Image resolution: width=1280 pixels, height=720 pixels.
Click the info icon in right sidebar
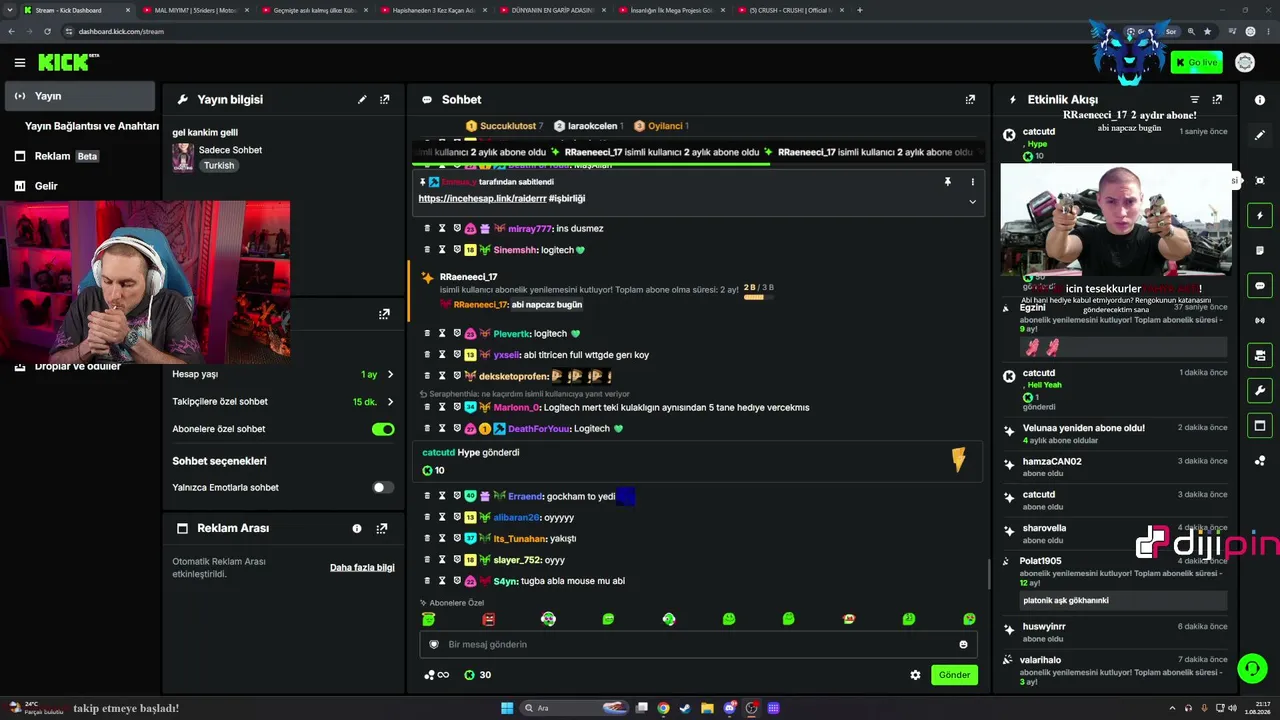tap(1260, 100)
